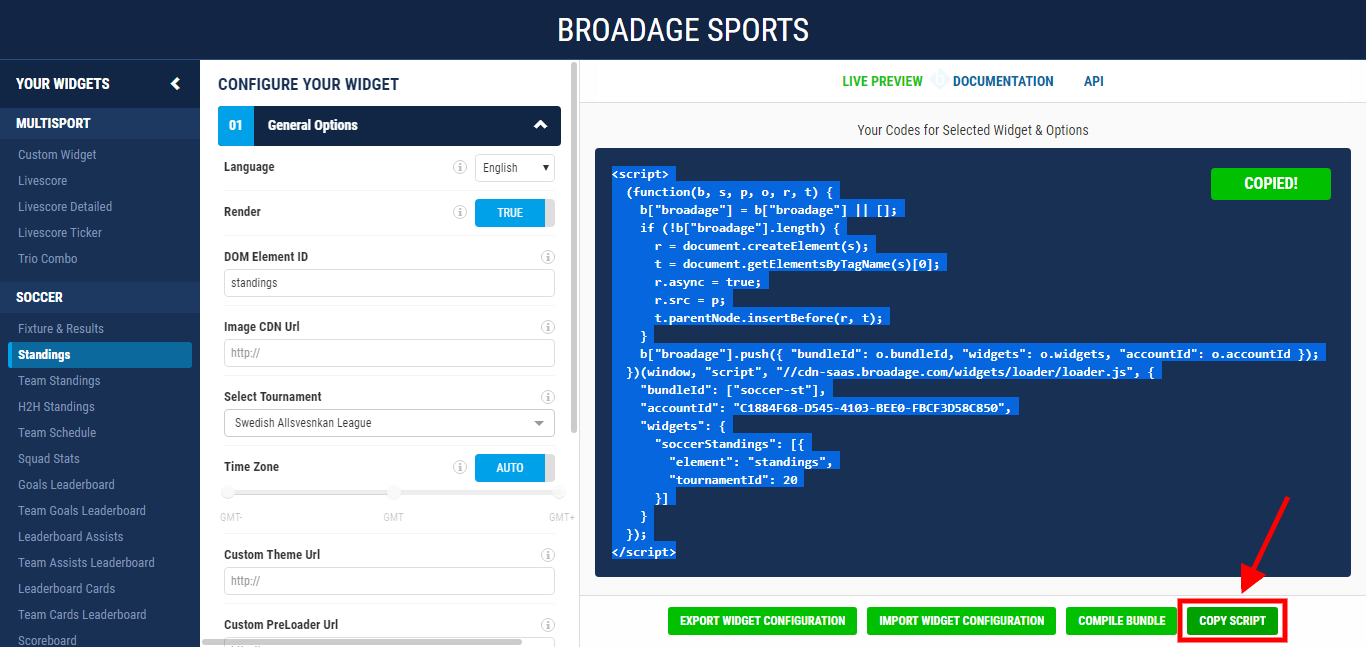Open the Trio Combo widget
This screenshot has width=1366, height=647.
coord(47,259)
